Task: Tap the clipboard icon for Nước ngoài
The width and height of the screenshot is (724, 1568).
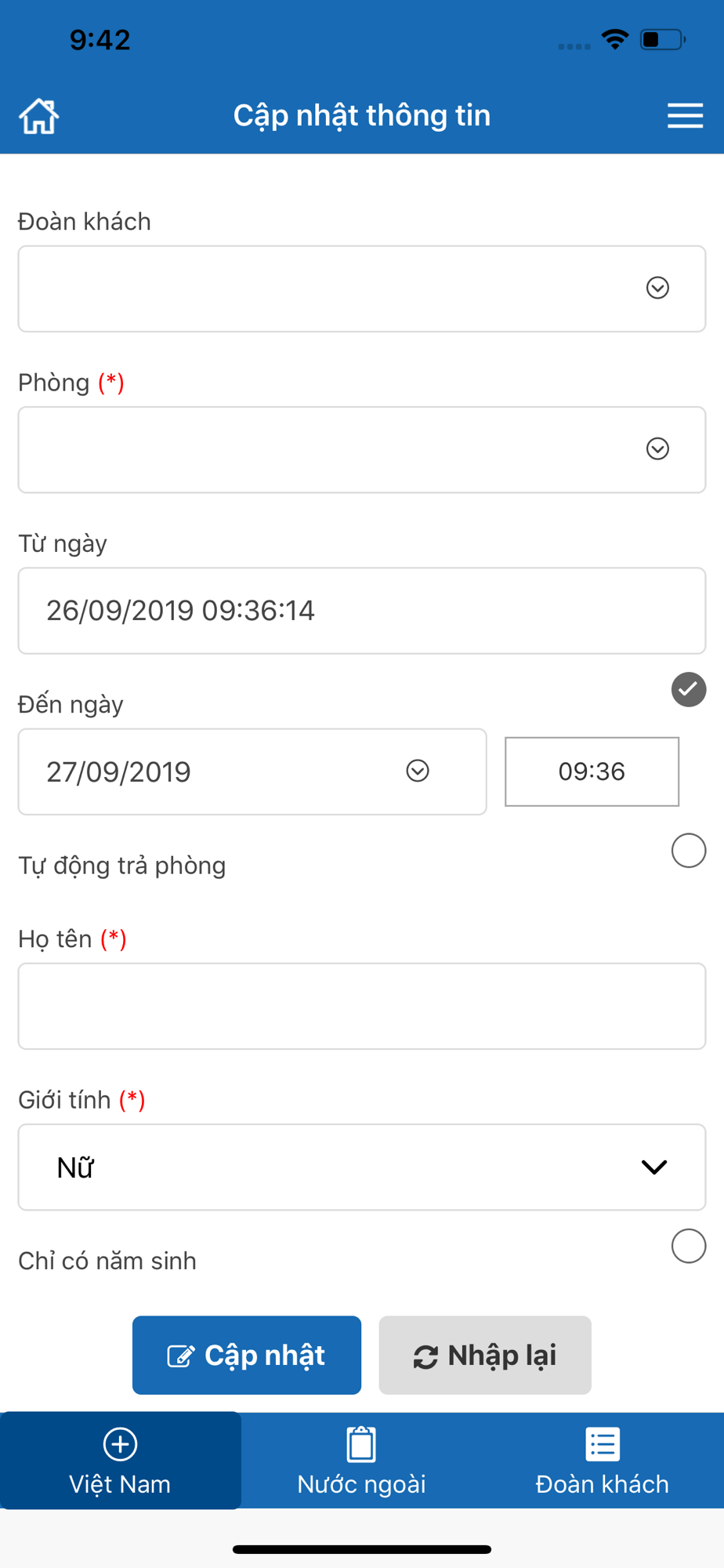Action: (x=361, y=1443)
